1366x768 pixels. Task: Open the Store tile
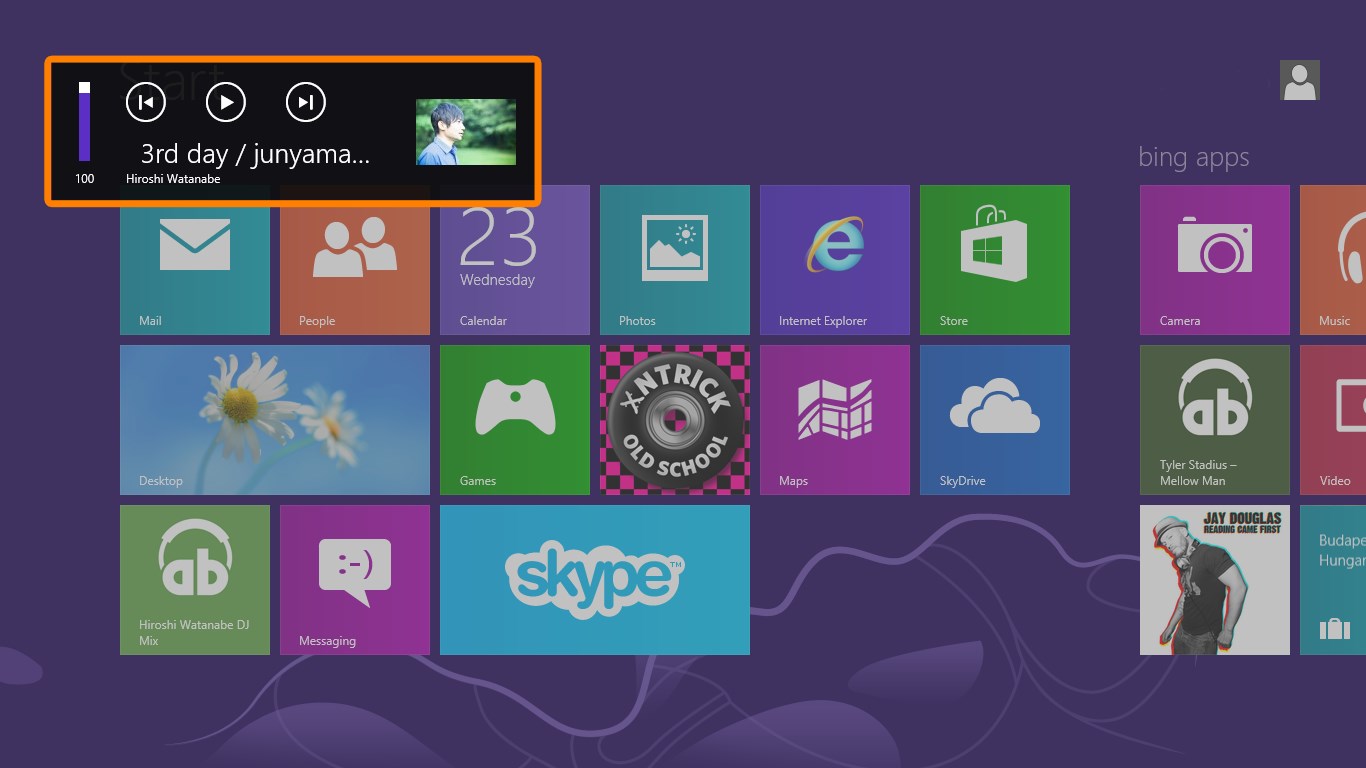(x=995, y=260)
